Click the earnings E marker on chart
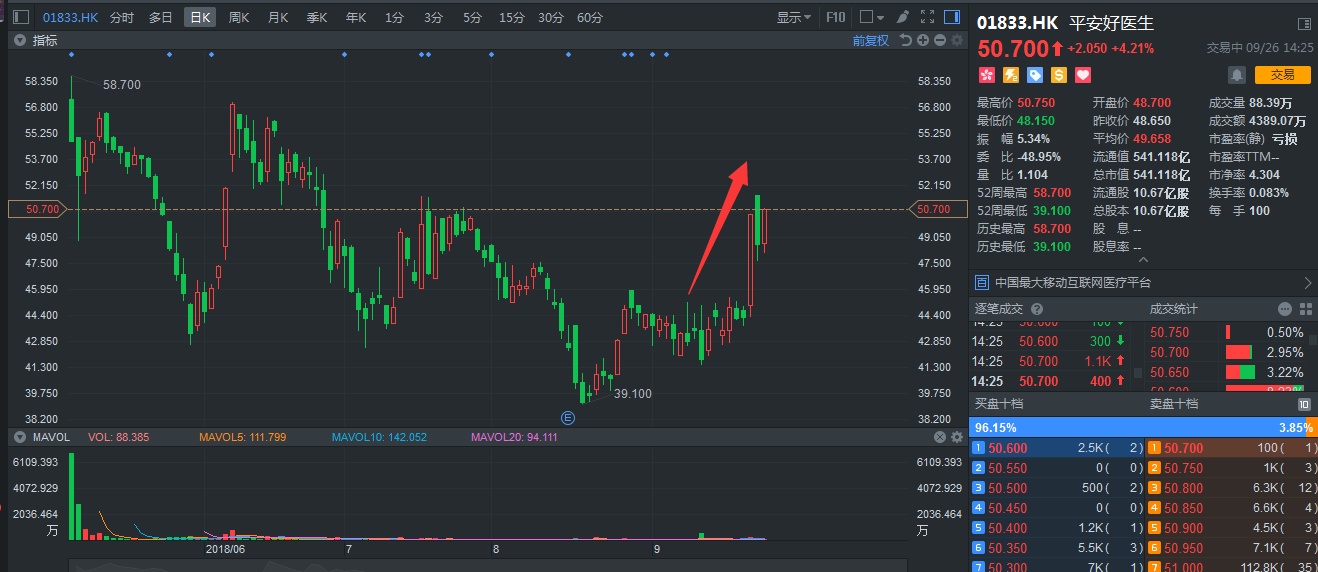This screenshot has height=572, width=1318. (x=567, y=416)
